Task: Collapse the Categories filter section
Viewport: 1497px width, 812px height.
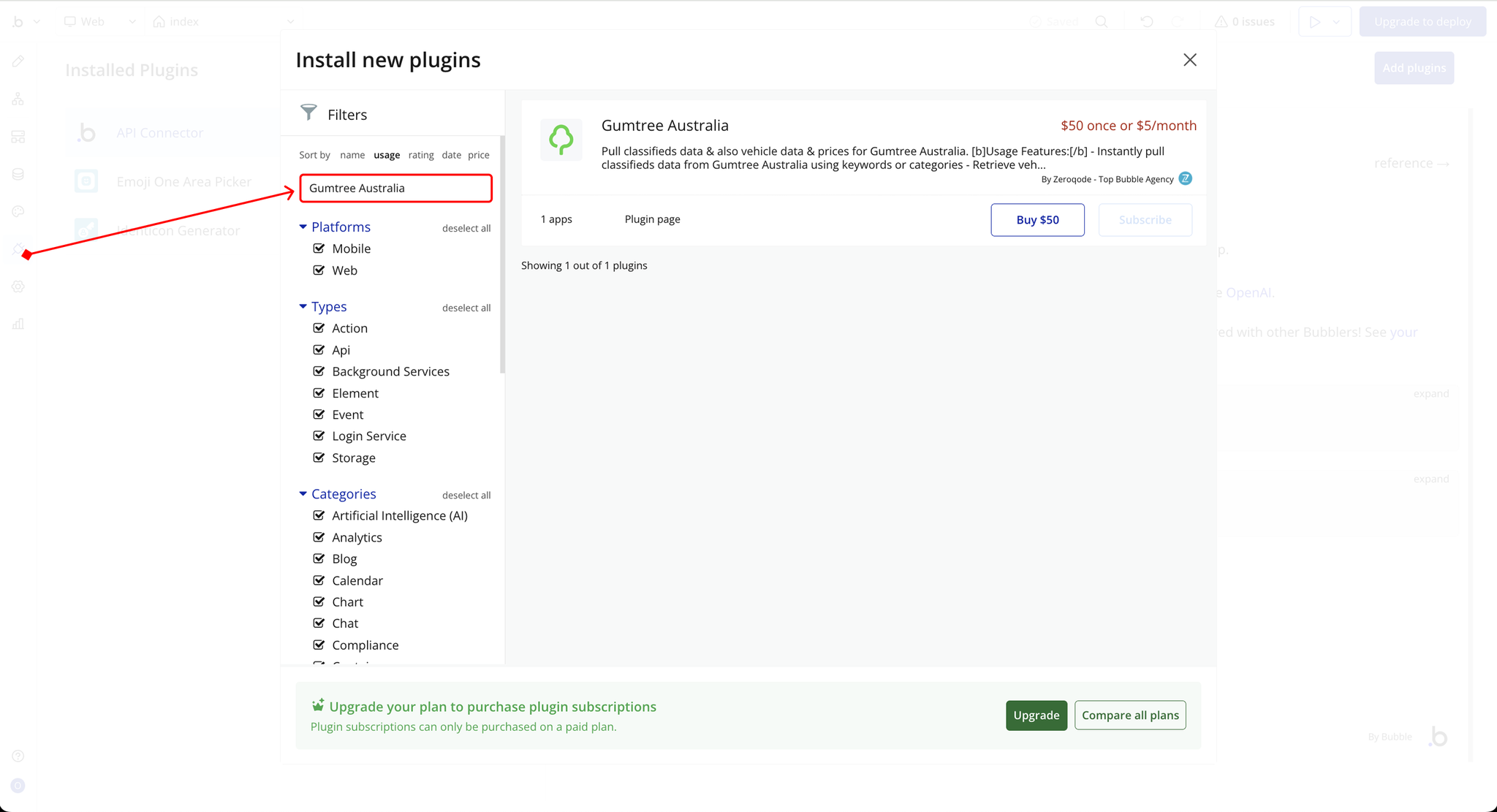Action: point(303,494)
